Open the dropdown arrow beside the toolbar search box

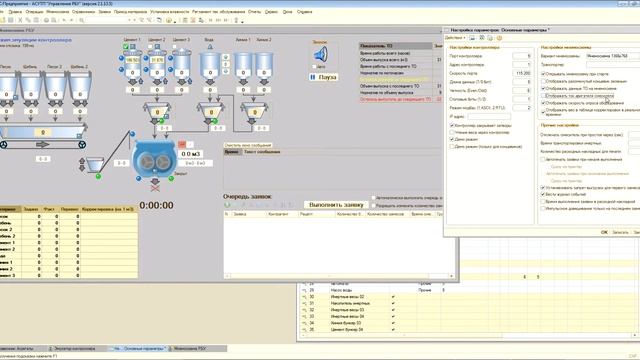click(x=129, y=20)
